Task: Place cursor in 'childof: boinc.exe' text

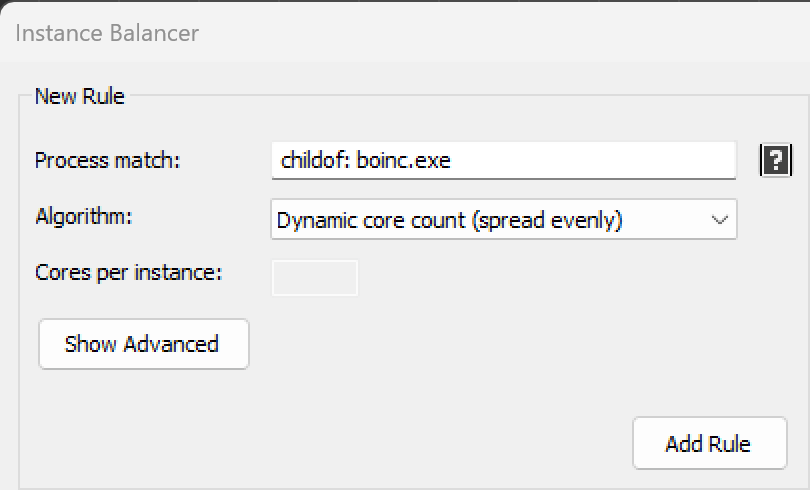Action: tap(366, 161)
